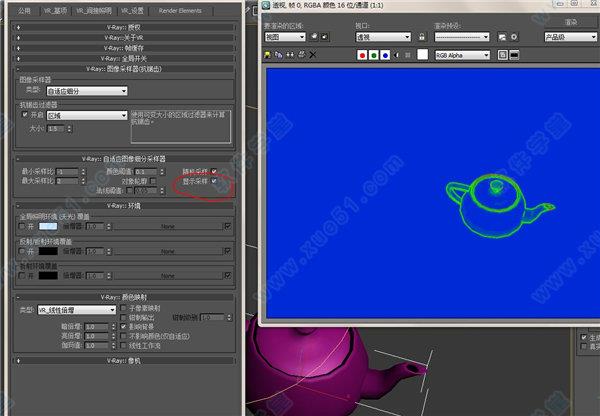Click the auto region selected icon

pos(324,37)
